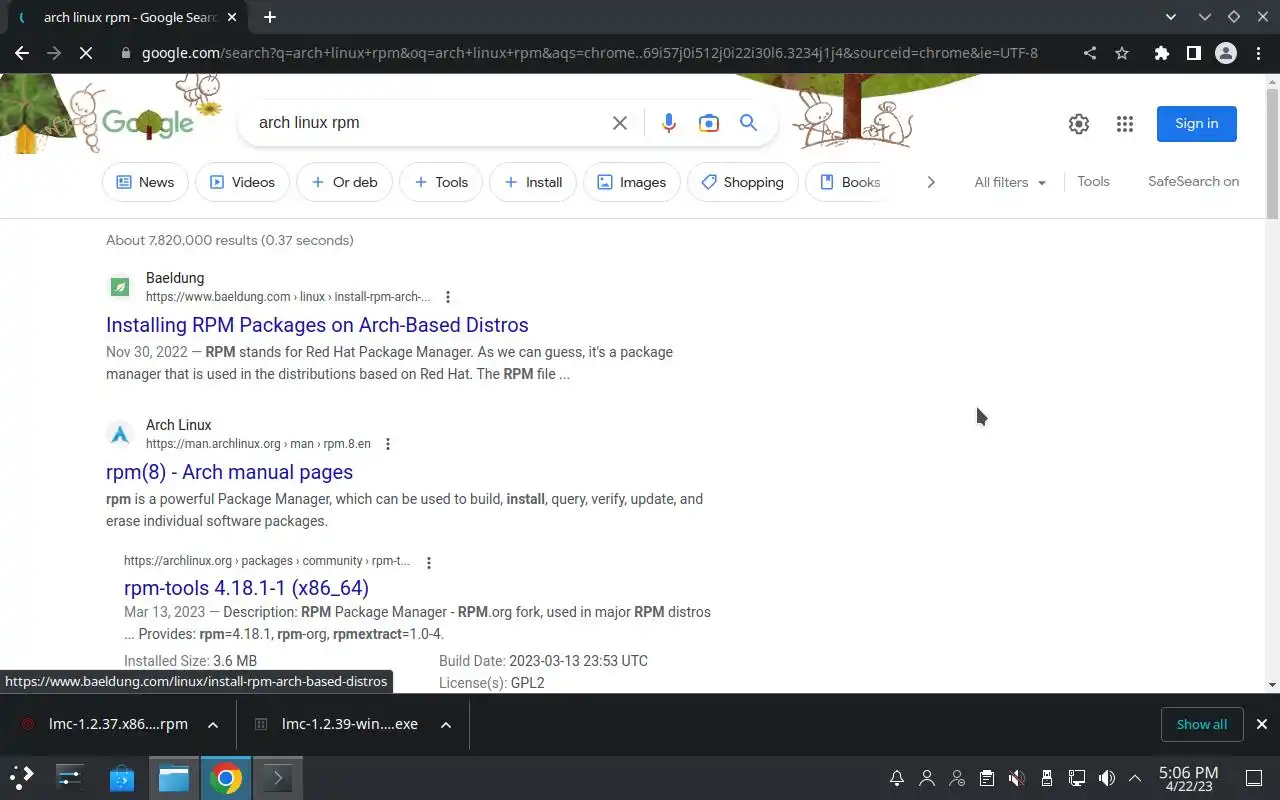The image size is (1280, 800).
Task: Open 'rpm(8) - Arch manual pages' result
Action: pos(229,472)
